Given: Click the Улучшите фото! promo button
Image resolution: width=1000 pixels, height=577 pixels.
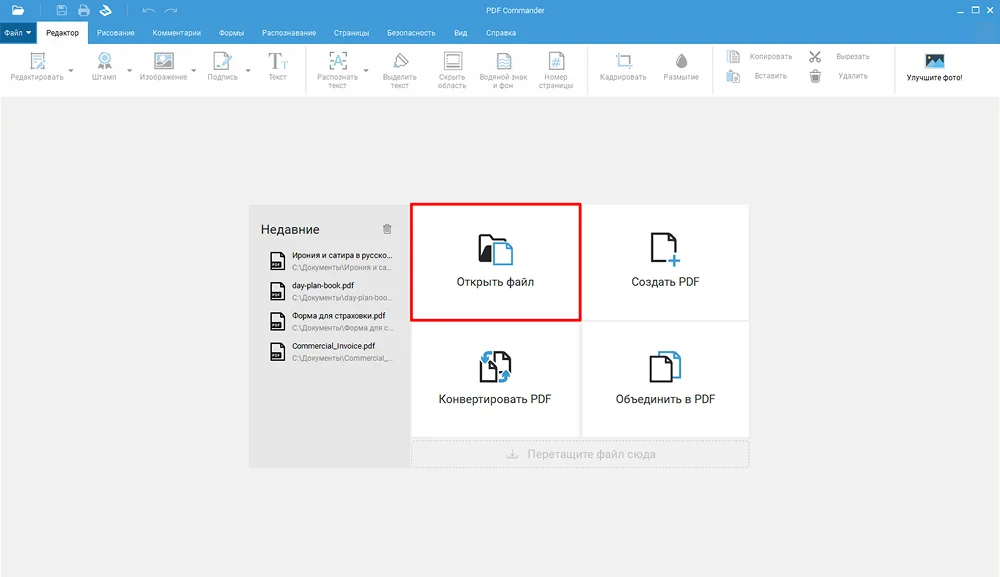Looking at the screenshot, I should click(934, 68).
